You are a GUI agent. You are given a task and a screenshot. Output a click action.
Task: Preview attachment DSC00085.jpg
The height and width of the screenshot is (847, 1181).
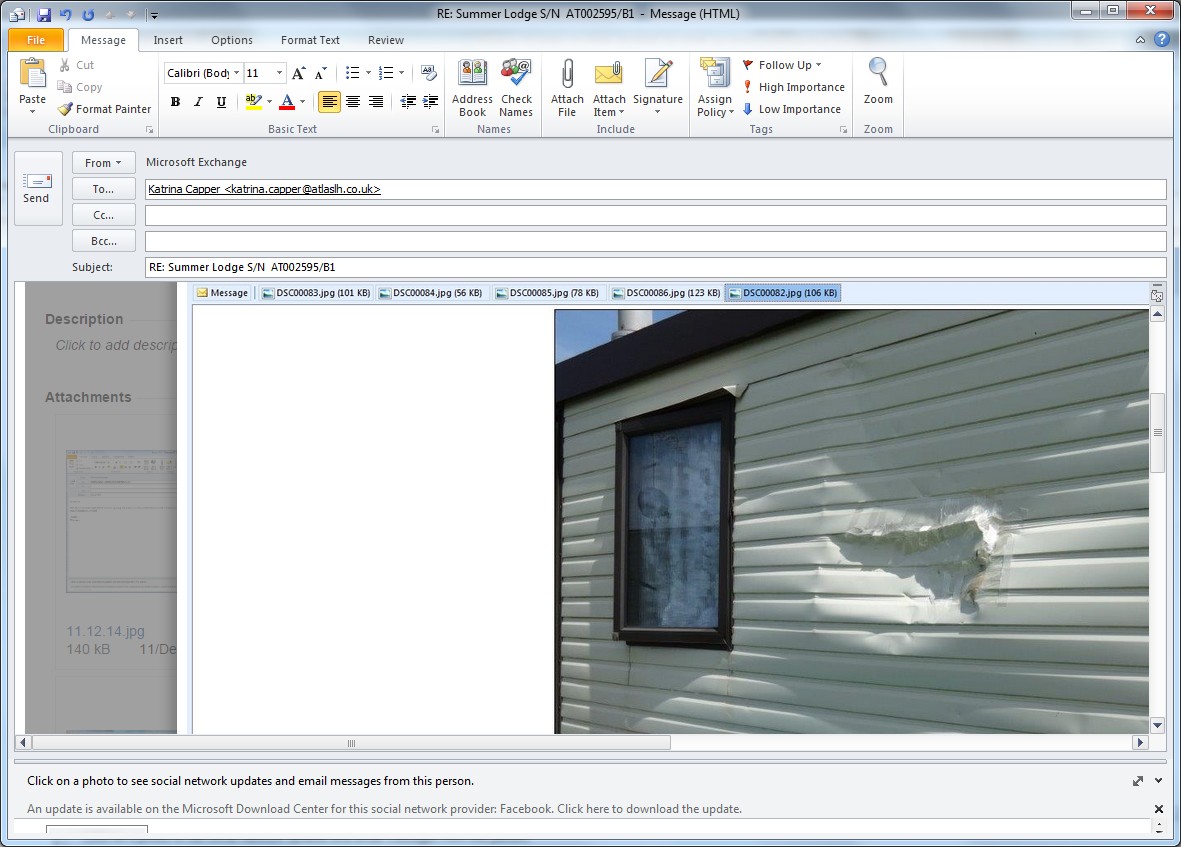point(548,293)
